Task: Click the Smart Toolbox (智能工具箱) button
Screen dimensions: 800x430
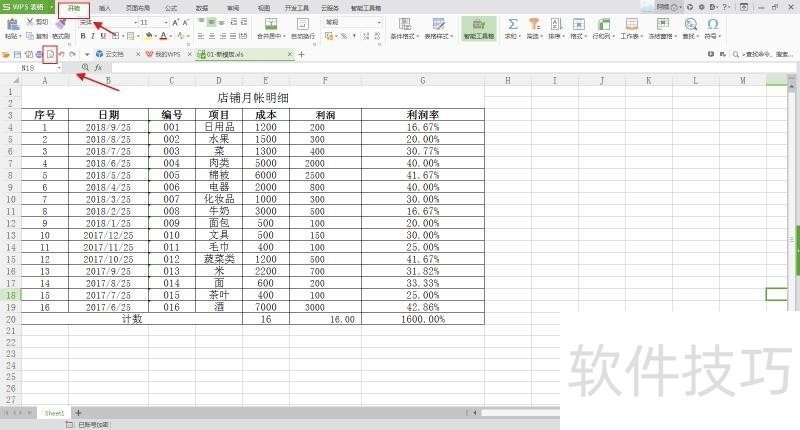Action: 478,28
